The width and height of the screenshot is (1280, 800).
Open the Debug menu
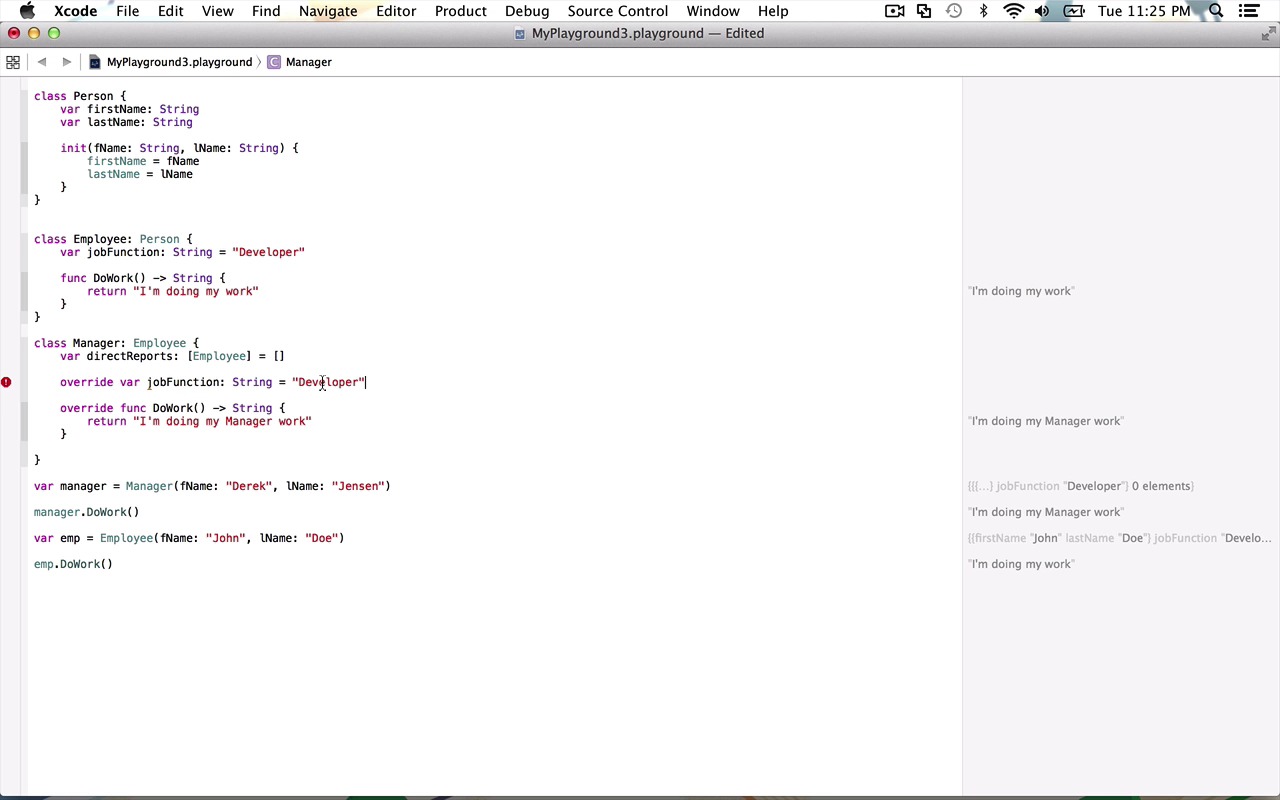pos(527,11)
